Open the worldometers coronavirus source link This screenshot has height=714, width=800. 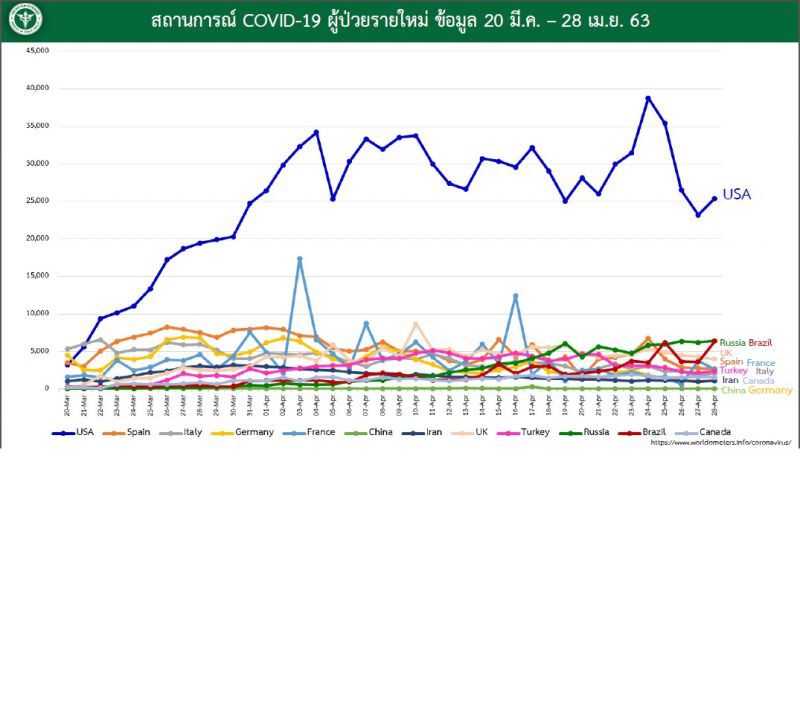721,442
